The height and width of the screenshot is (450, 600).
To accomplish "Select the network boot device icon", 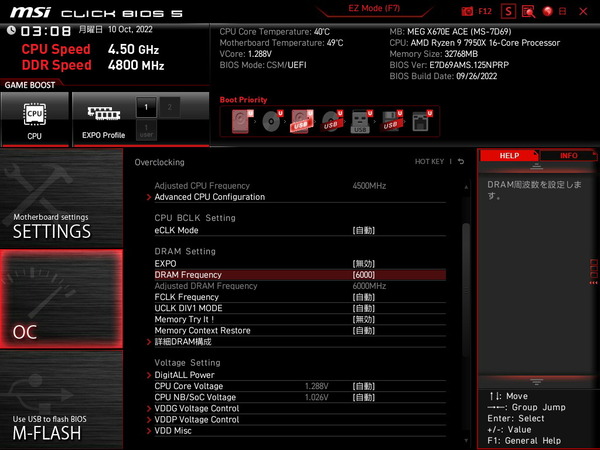I will pos(422,121).
